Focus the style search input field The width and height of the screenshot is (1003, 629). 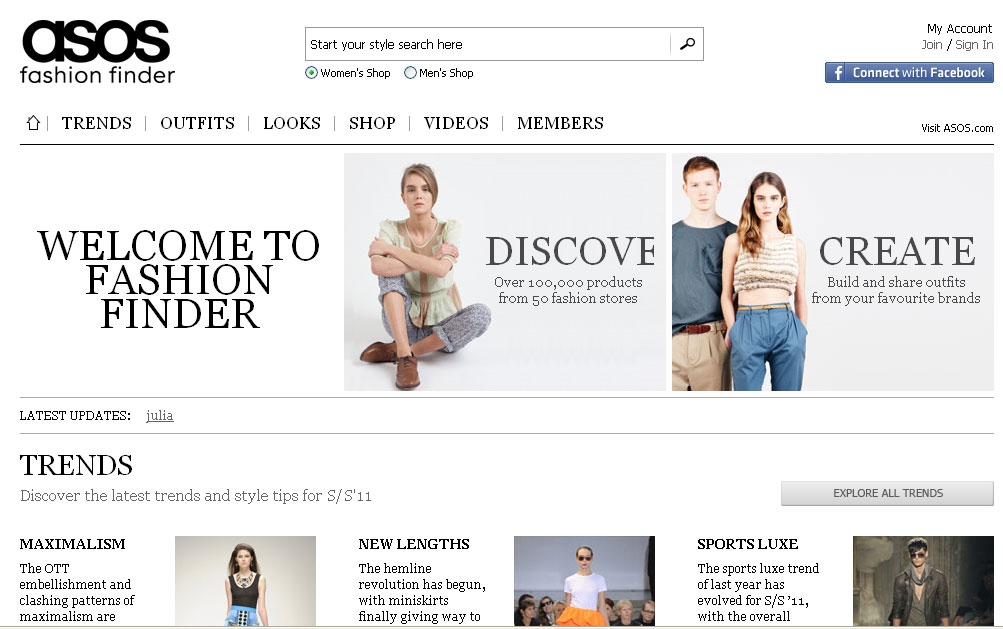pos(488,44)
